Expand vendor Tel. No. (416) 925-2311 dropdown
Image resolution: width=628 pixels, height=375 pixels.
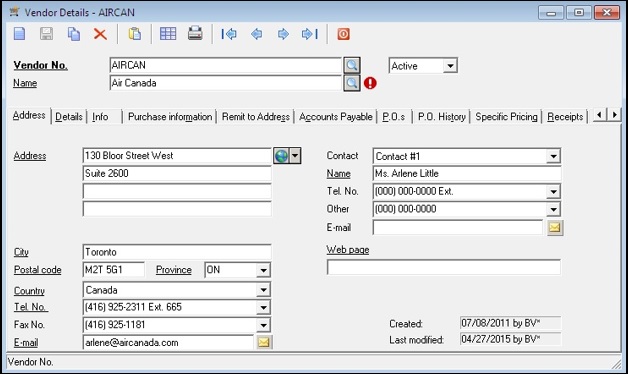tap(263, 307)
